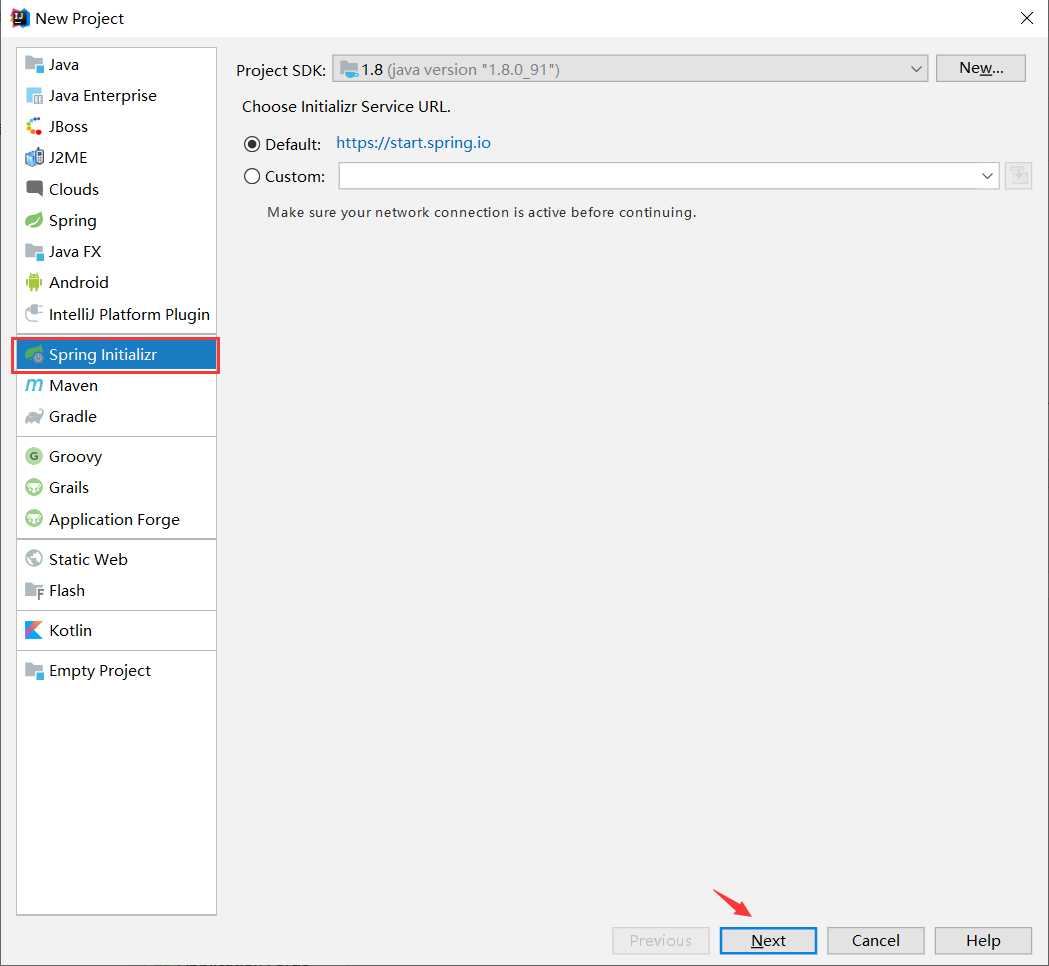
Task: Select Spring Initializr entry
Action: click(x=116, y=355)
